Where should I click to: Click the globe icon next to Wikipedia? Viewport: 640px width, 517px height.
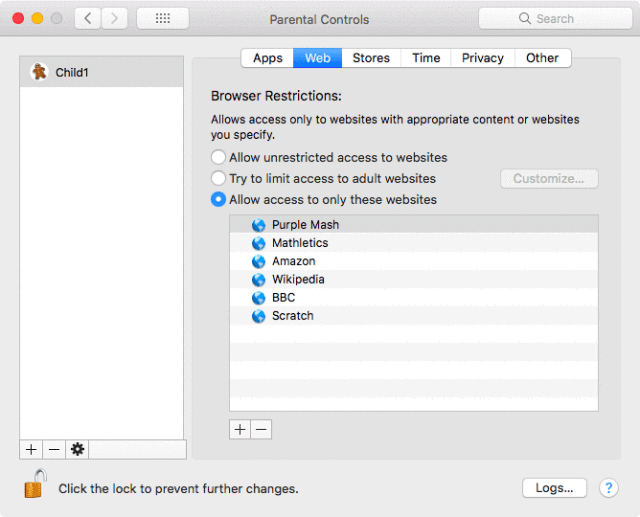(258, 280)
